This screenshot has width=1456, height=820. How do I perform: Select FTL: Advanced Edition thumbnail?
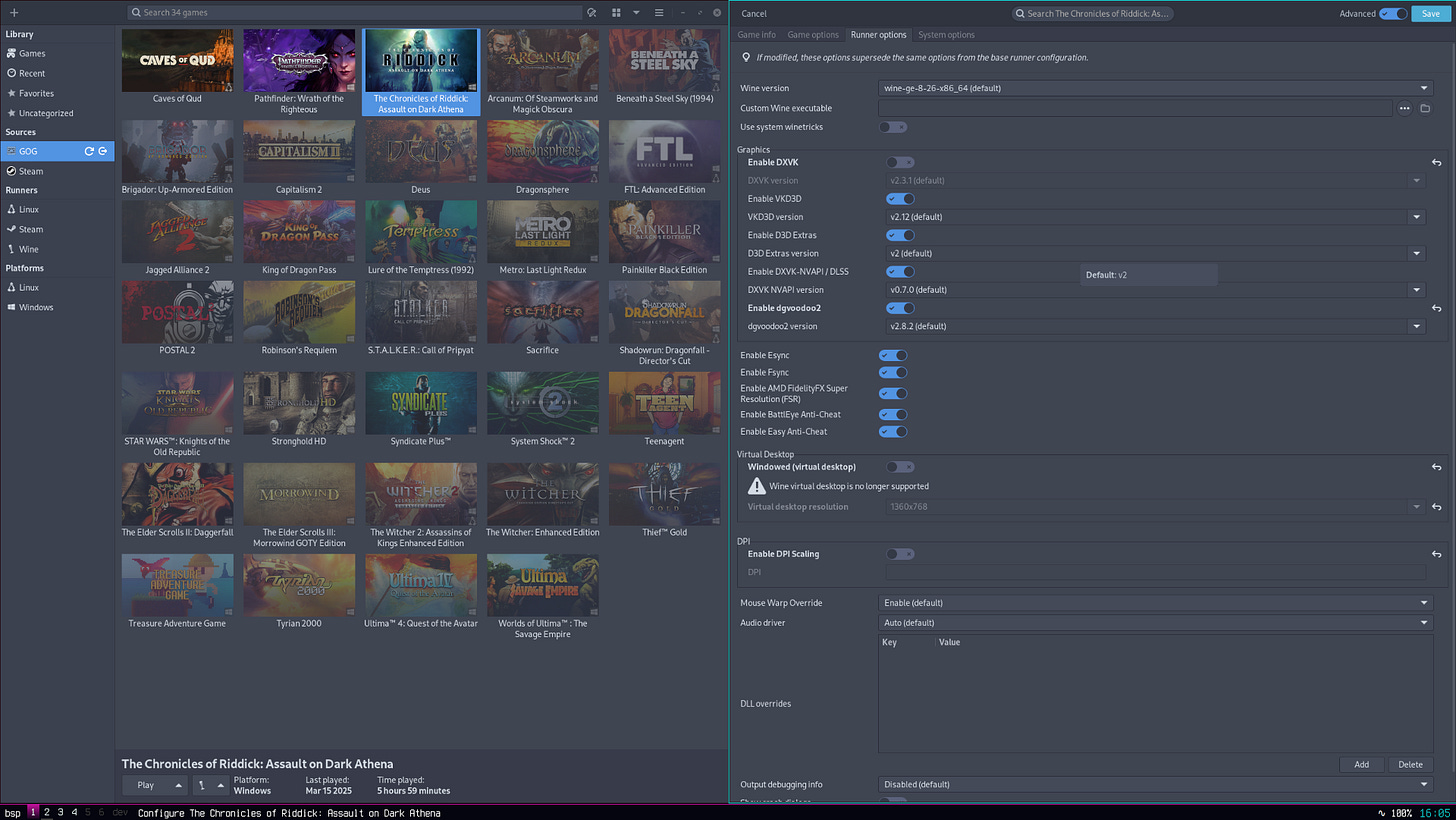pos(664,151)
